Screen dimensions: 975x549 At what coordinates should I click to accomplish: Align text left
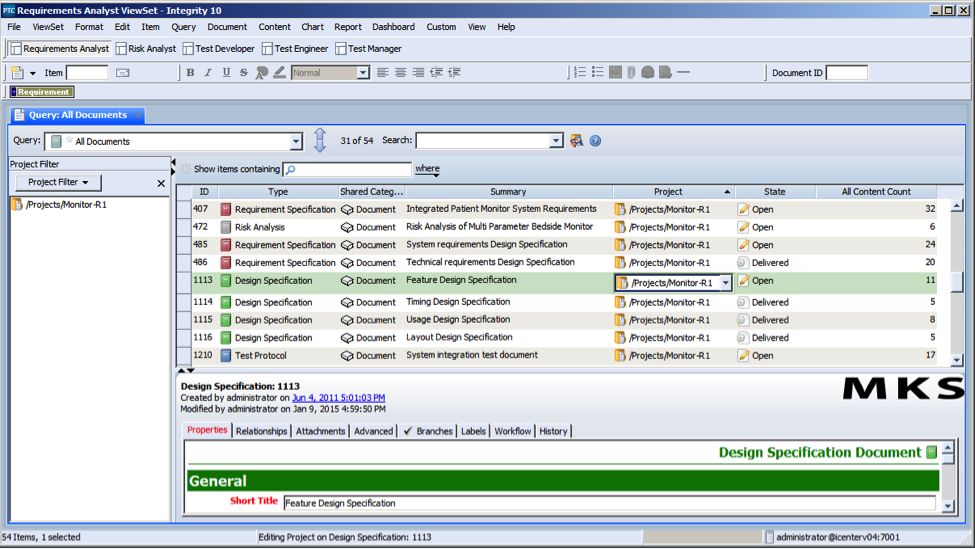(382, 73)
